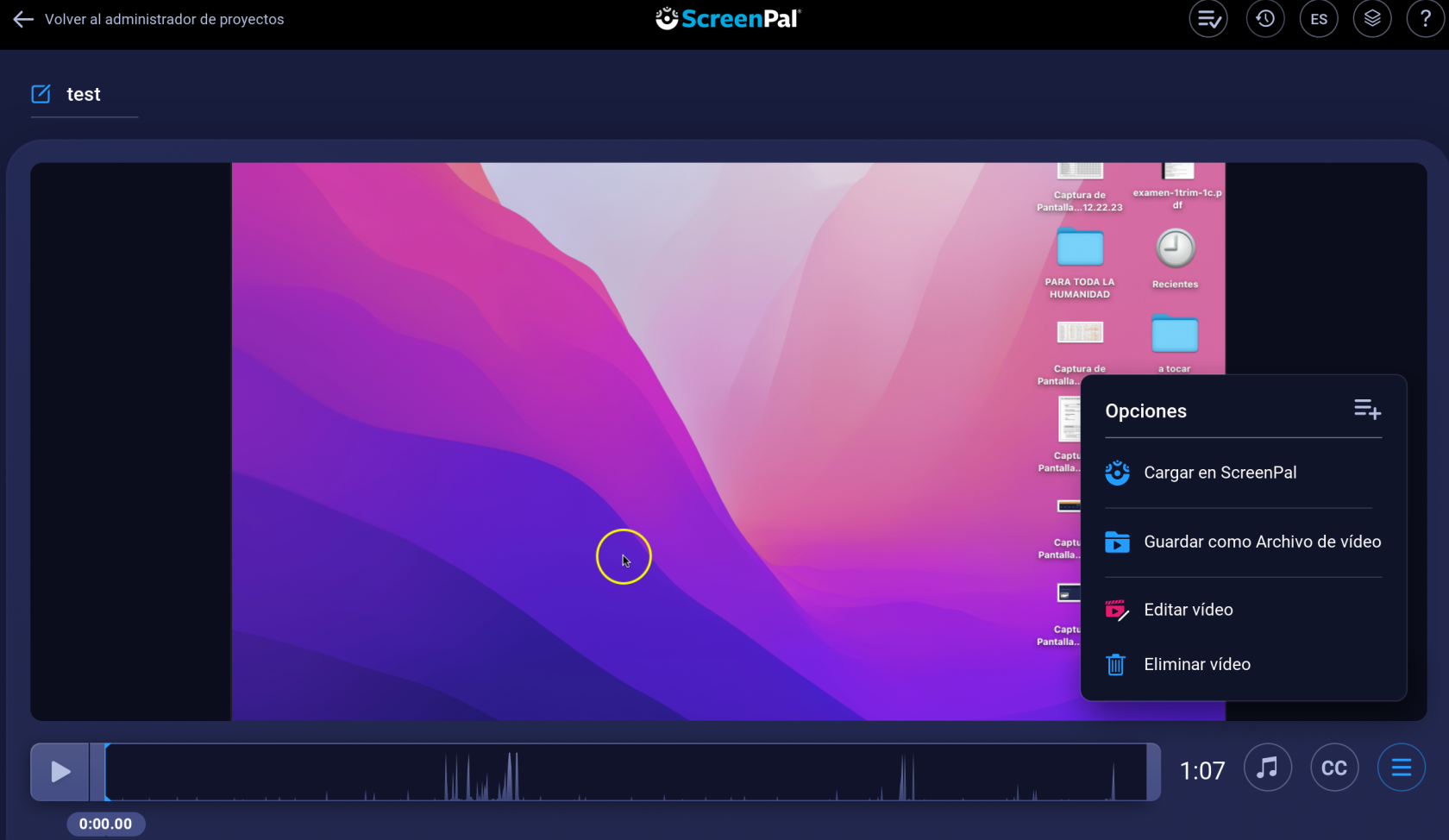The height and width of the screenshot is (840, 1449).
Task: Open the ES language selector
Action: [x=1319, y=19]
